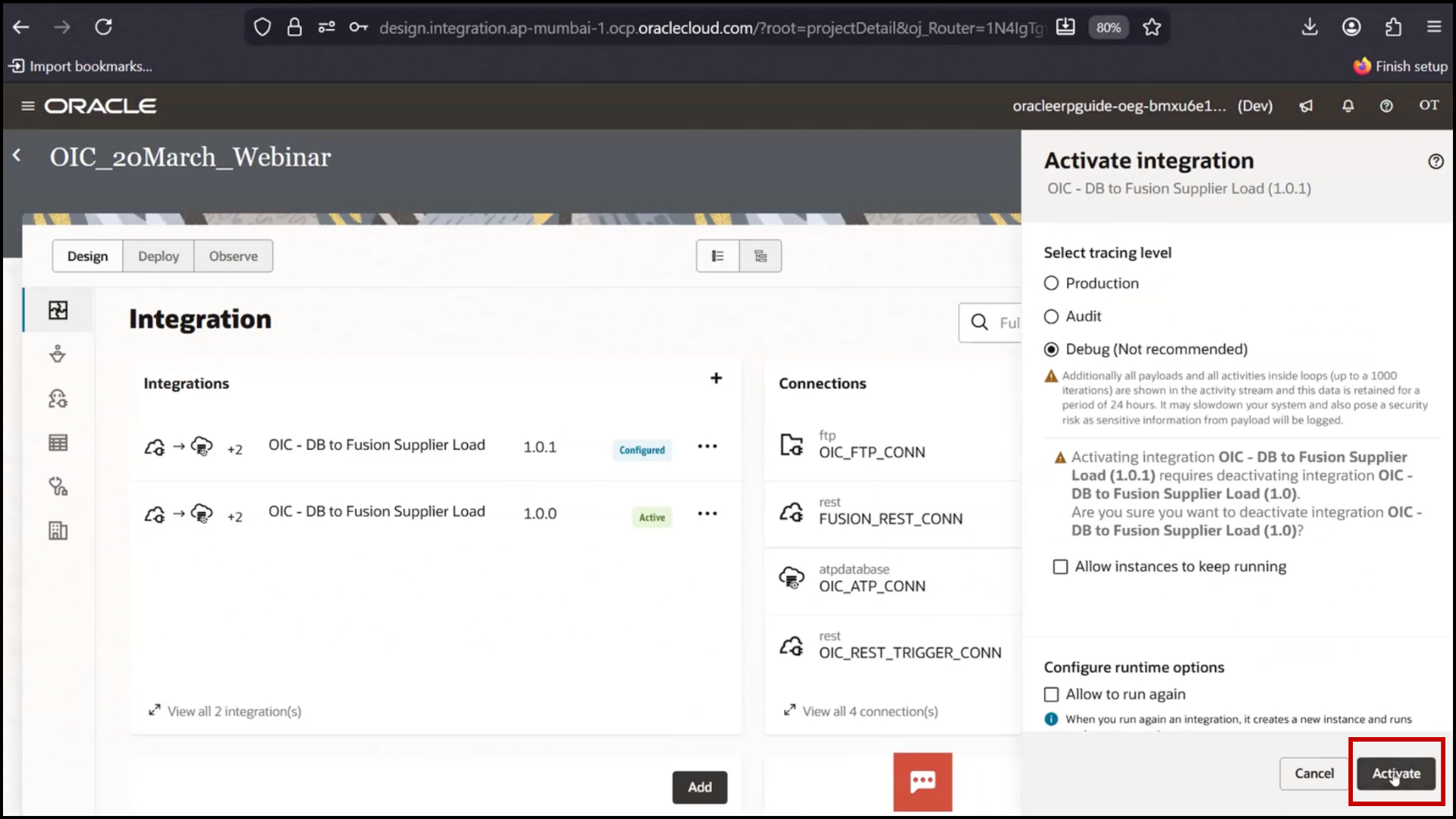The width and height of the screenshot is (1456, 819).
Task: Select Integration sidebar puzzle icon
Action: 58,310
